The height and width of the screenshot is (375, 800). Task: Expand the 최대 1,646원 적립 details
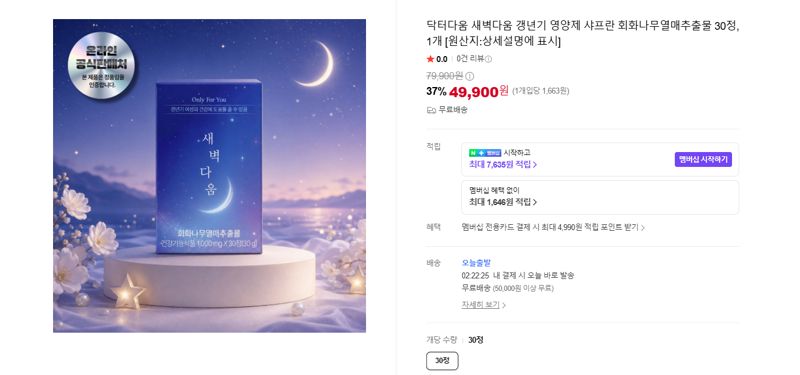click(503, 202)
